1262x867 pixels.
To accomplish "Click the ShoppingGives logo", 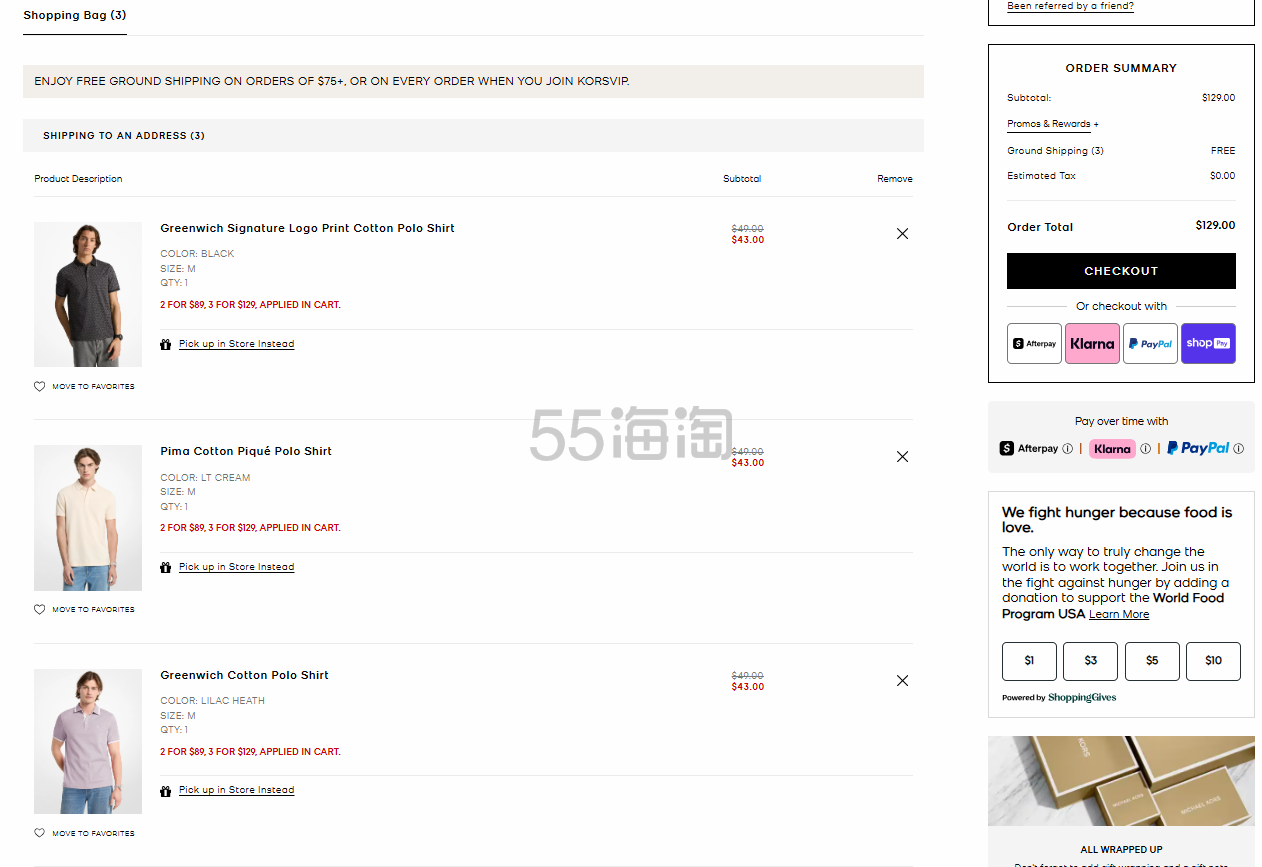I will (1082, 698).
